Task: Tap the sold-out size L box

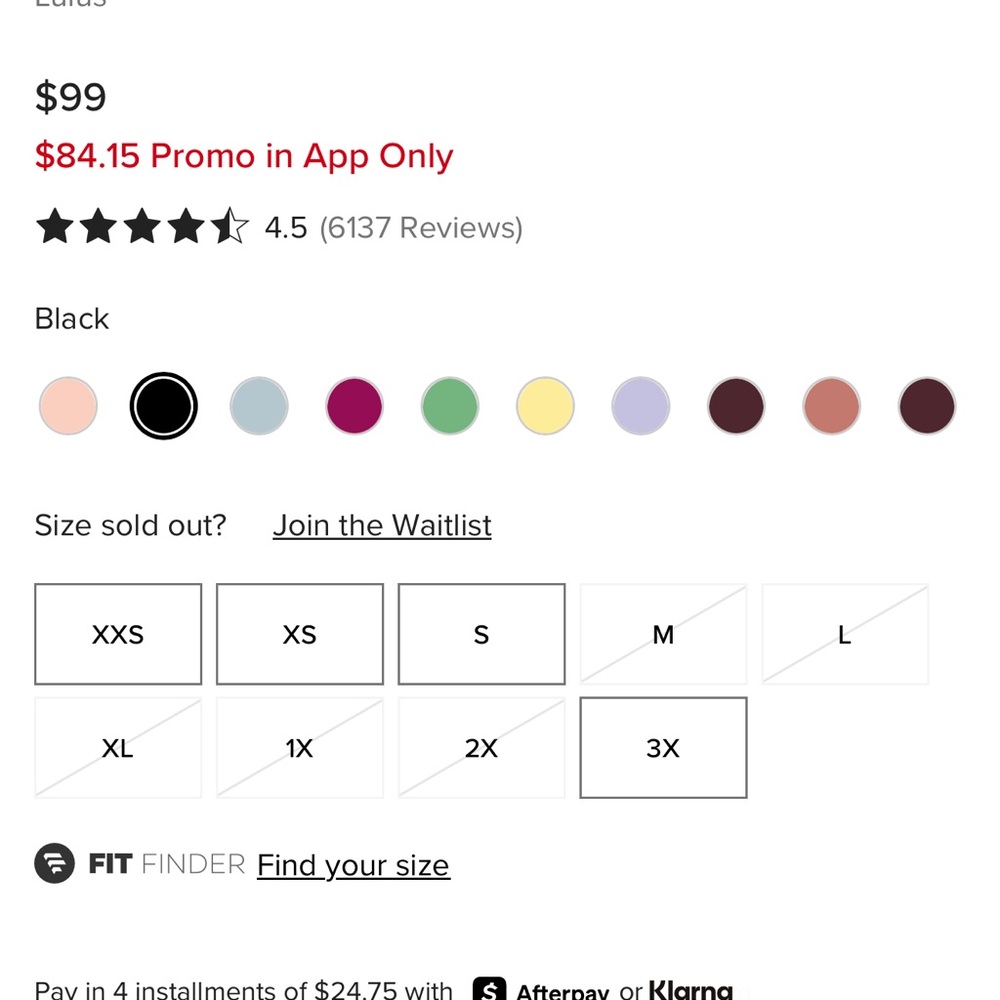Action: (845, 634)
